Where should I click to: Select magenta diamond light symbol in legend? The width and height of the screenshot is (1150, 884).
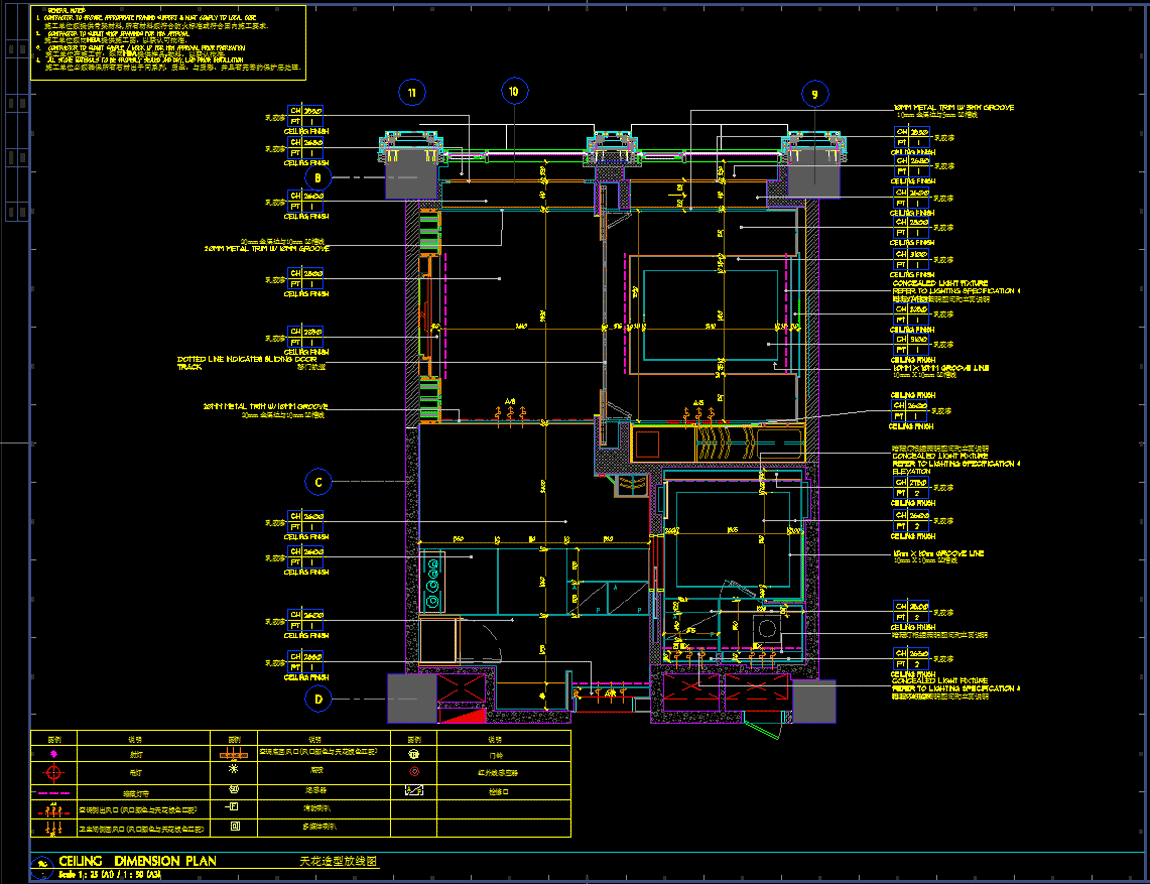pyautogui.click(x=54, y=754)
